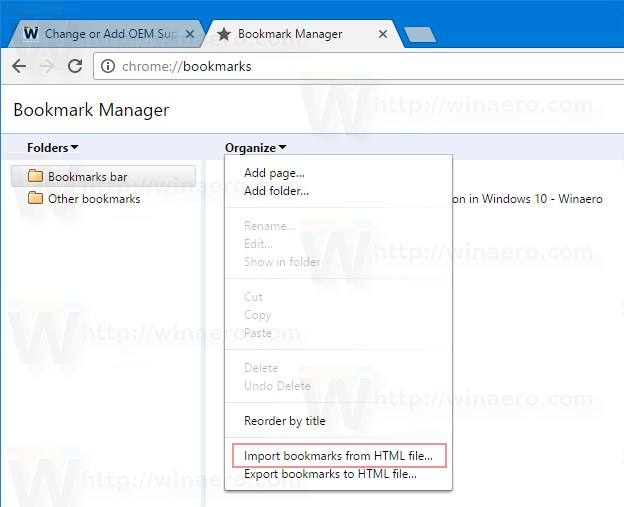Image resolution: width=624 pixels, height=507 pixels.
Task: Click the Winaero W favicon on first tab
Action: coord(31,33)
